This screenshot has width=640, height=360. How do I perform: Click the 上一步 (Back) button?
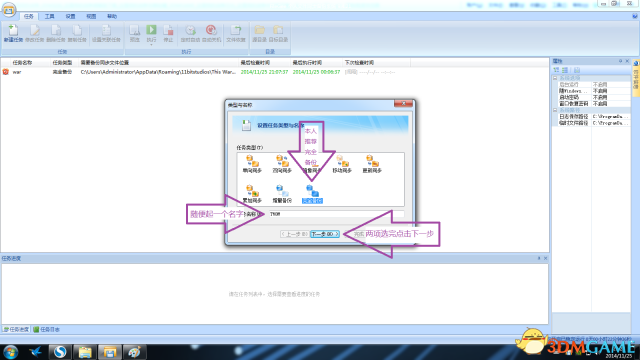click(x=294, y=234)
